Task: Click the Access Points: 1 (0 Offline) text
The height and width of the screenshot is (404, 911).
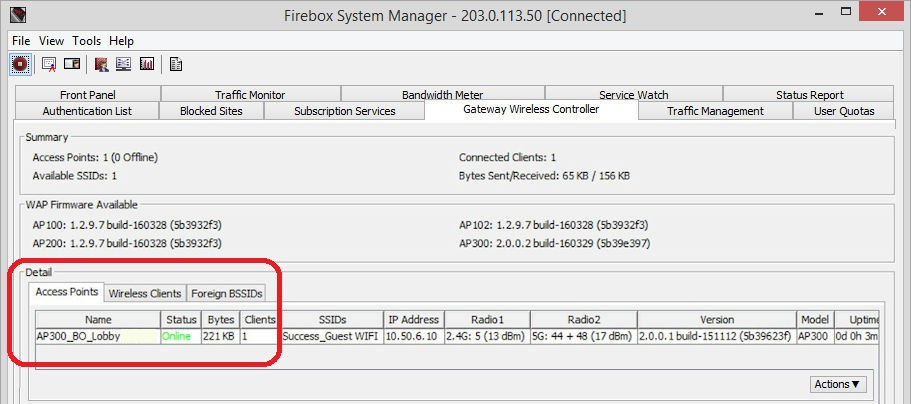Action: [x=95, y=158]
